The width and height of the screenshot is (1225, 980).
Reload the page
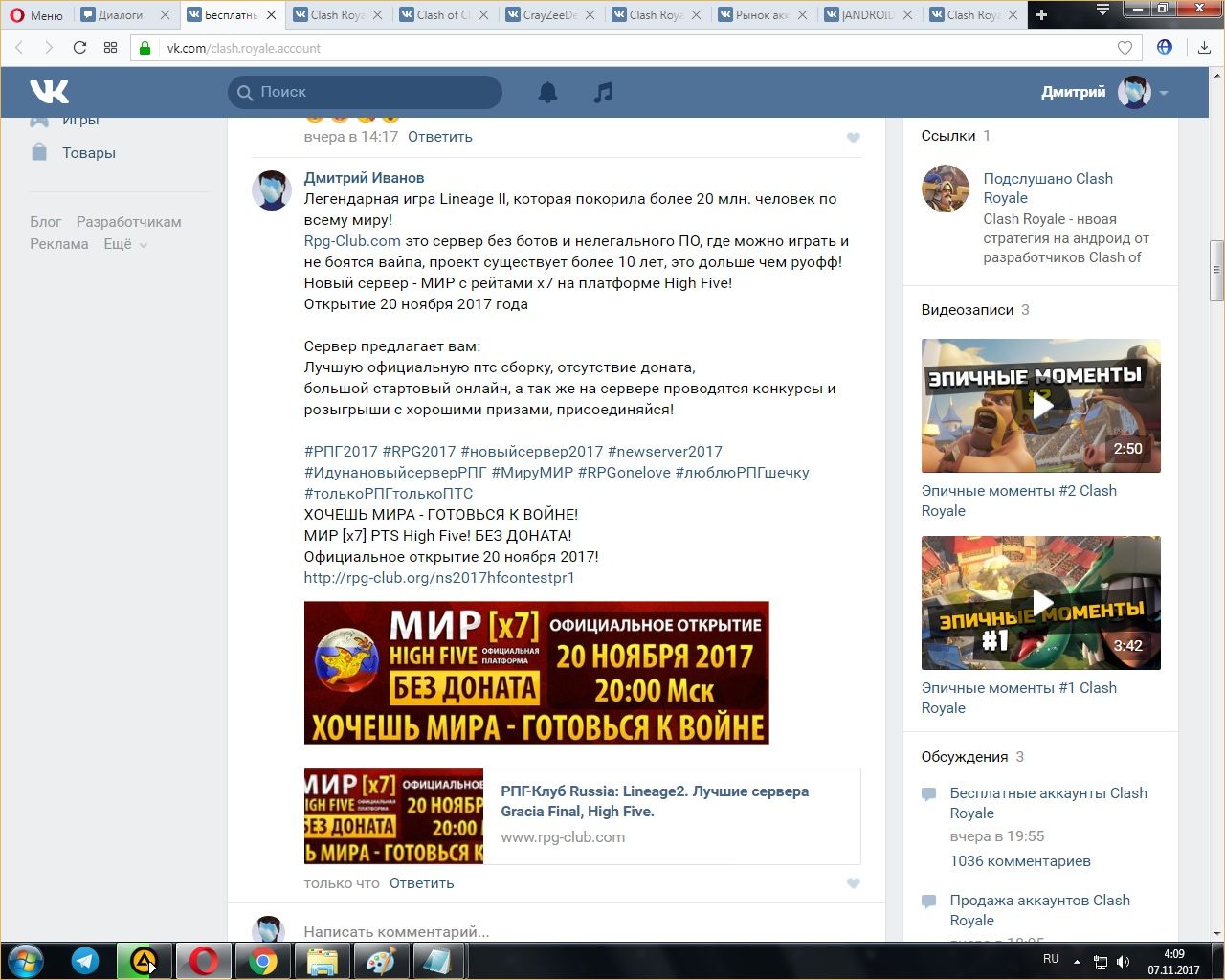[79, 48]
